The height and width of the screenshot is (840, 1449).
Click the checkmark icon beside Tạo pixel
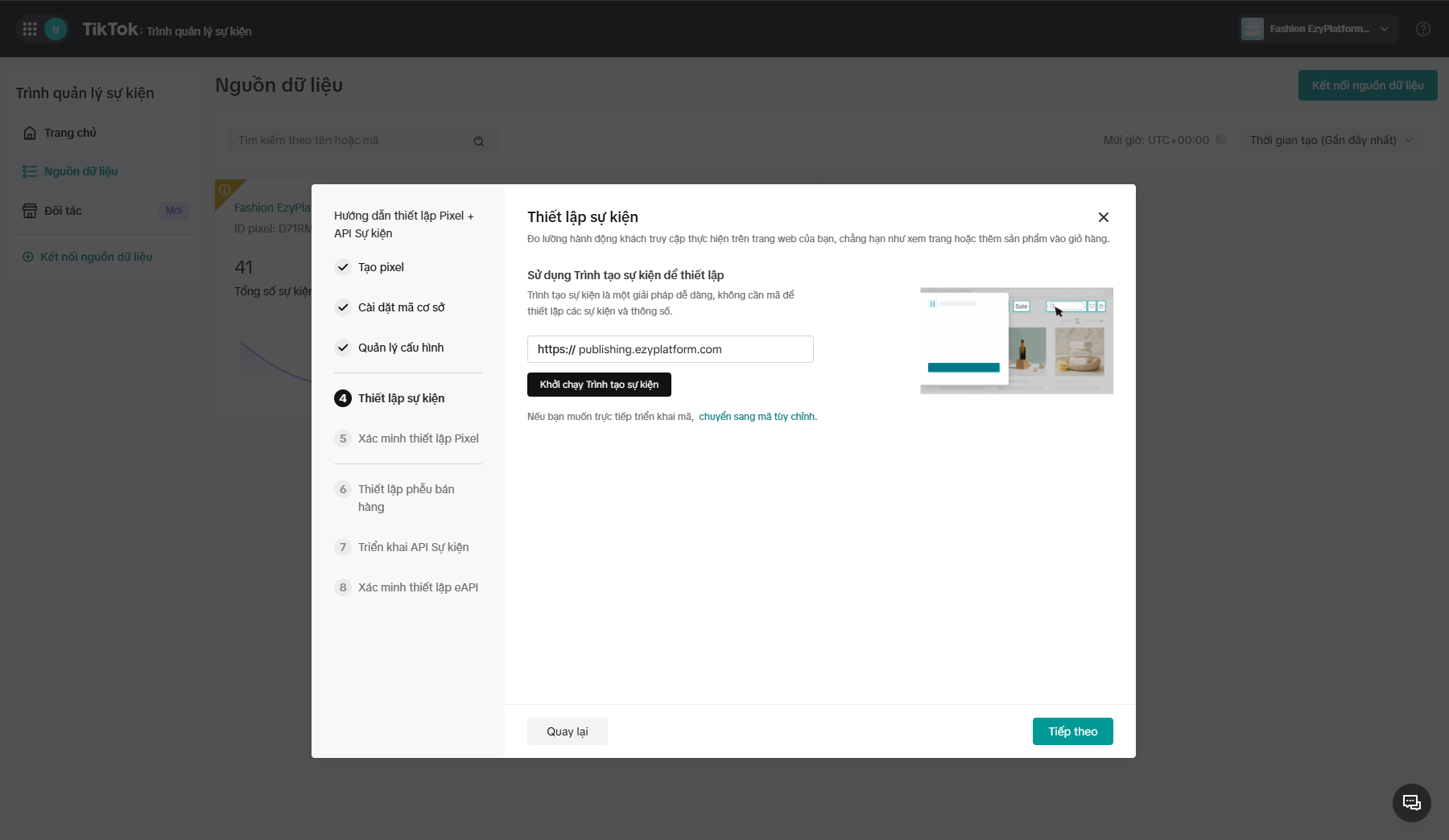pos(343,267)
